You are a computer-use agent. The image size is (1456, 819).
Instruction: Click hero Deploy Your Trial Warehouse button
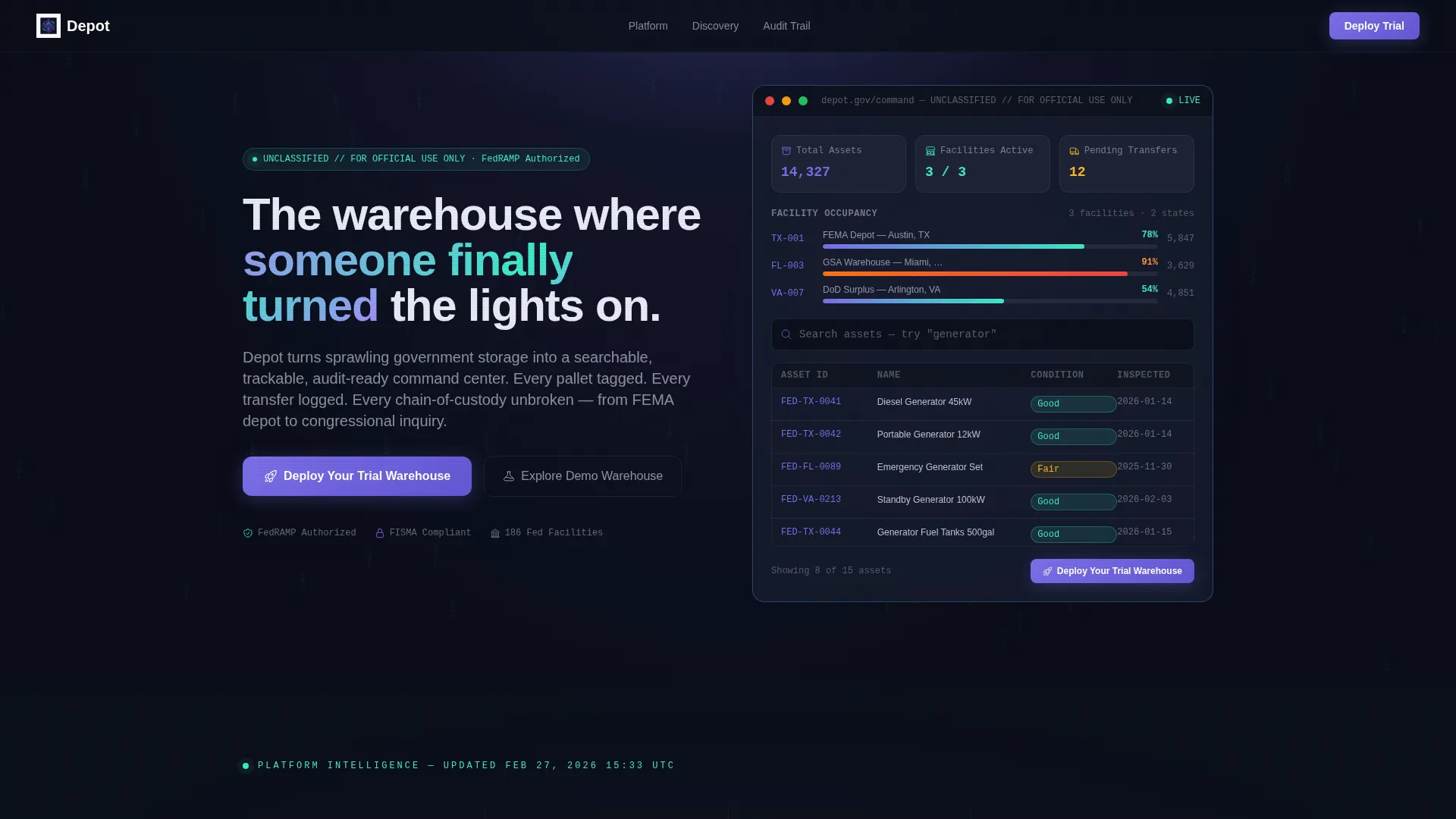tap(357, 476)
